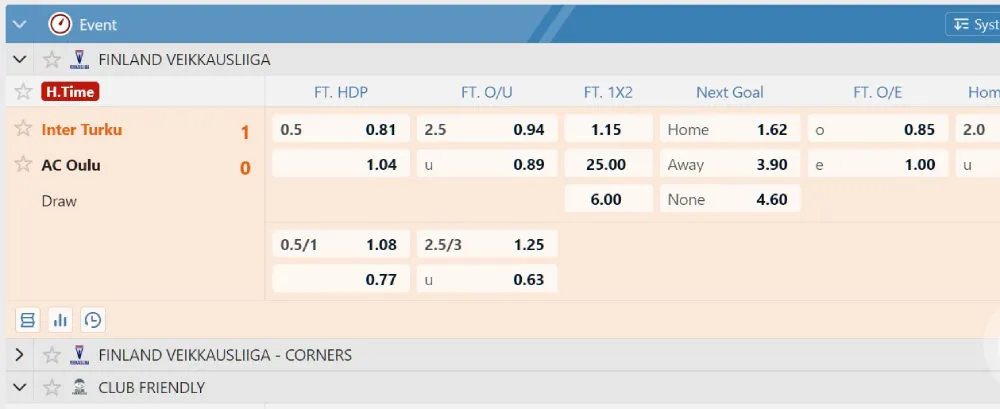Click the red H.Time status badge
1000x409 pixels.
(70, 92)
